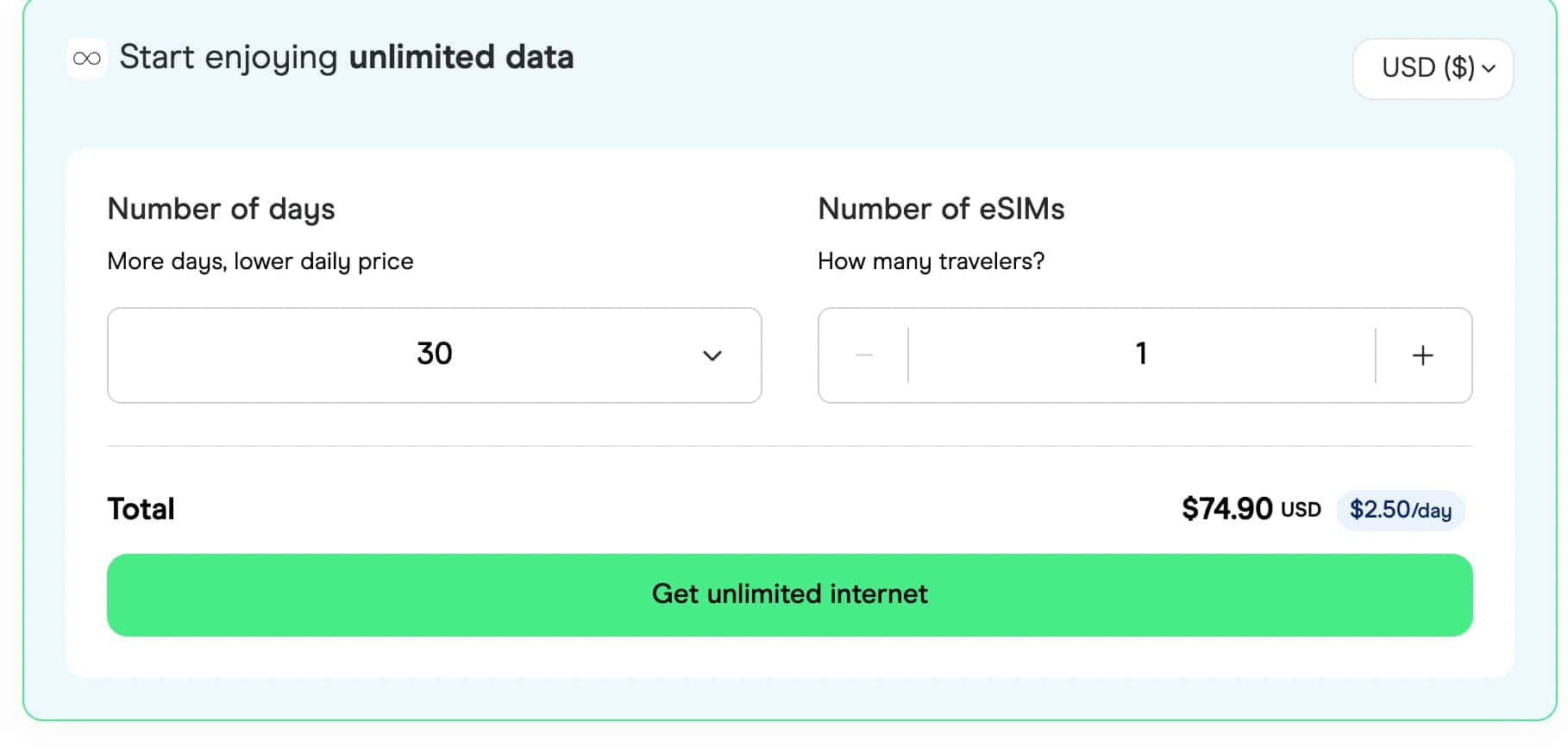Image resolution: width=1568 pixels, height=747 pixels.
Task: Click the bold "unlimited data" words
Action: click(461, 58)
